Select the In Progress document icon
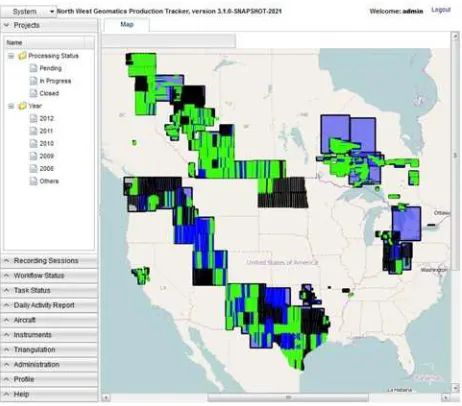Screen dimensions: 462x406 pyautogui.click(x=33, y=81)
